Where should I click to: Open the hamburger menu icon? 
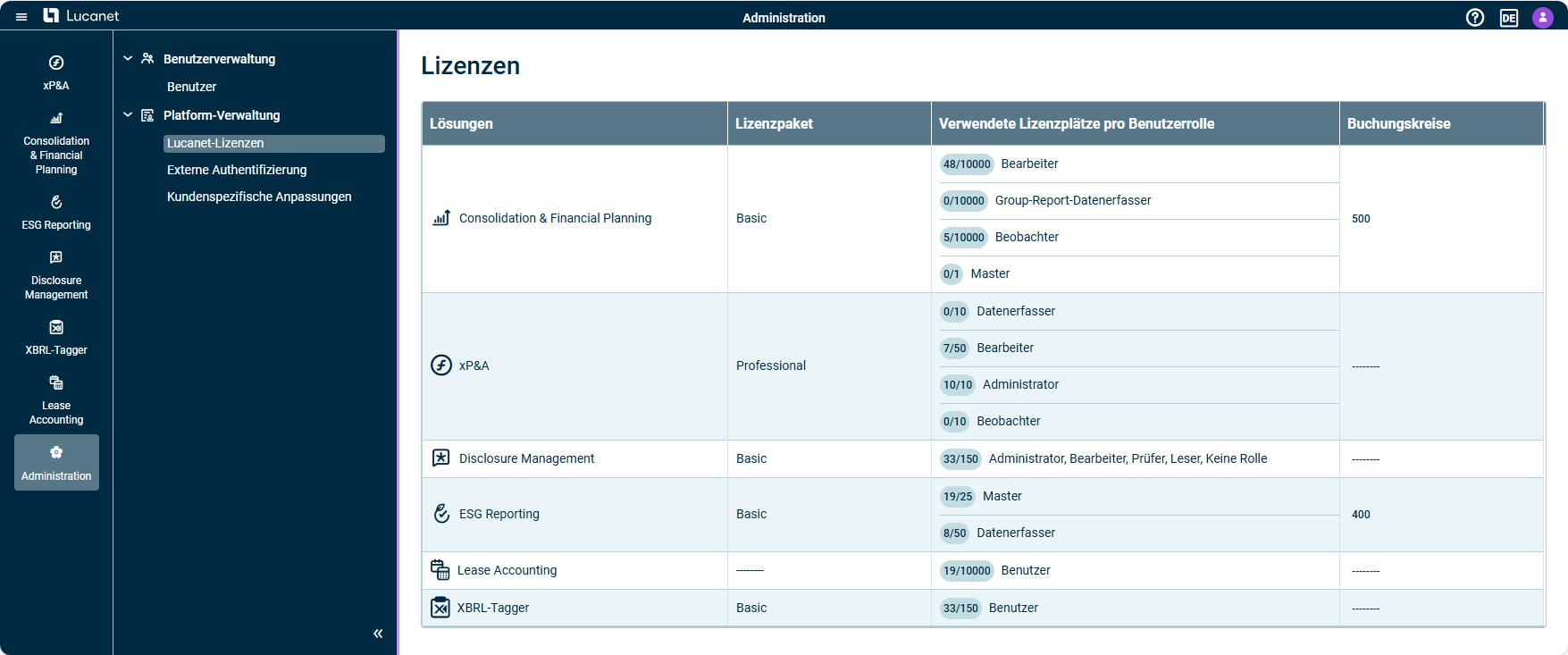[21, 17]
